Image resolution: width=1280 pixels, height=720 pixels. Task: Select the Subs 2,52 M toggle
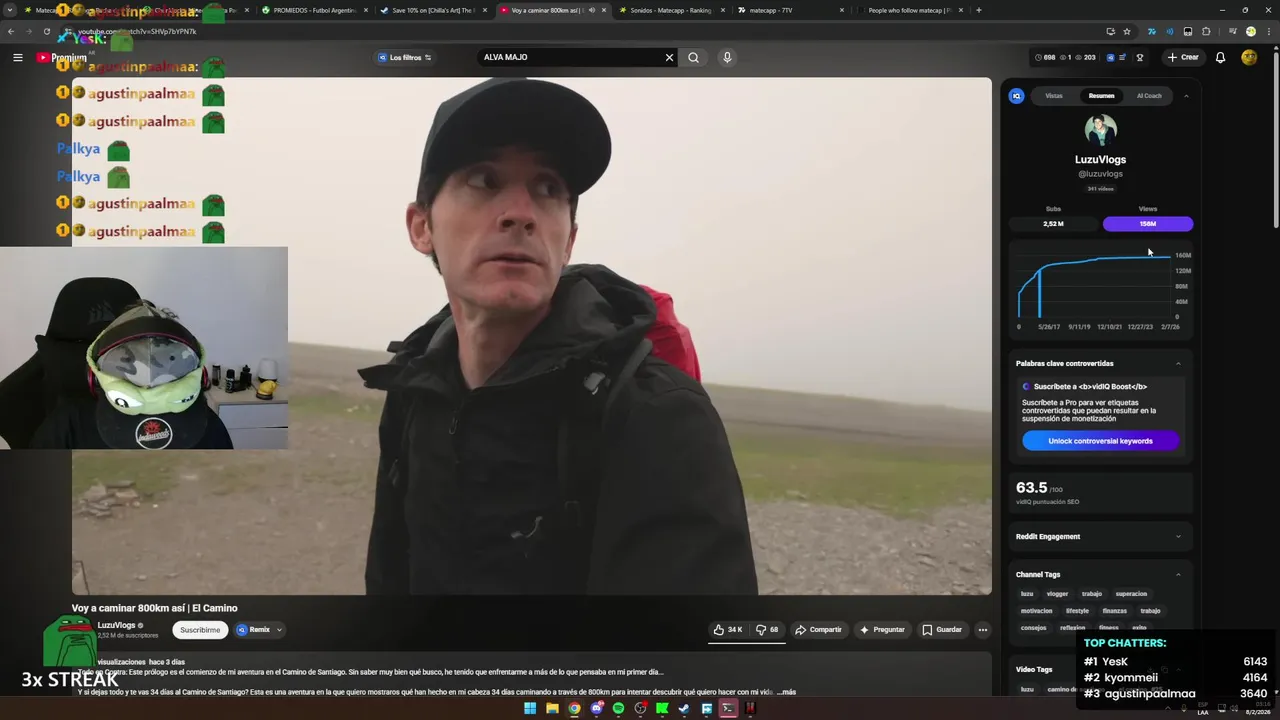1053,224
